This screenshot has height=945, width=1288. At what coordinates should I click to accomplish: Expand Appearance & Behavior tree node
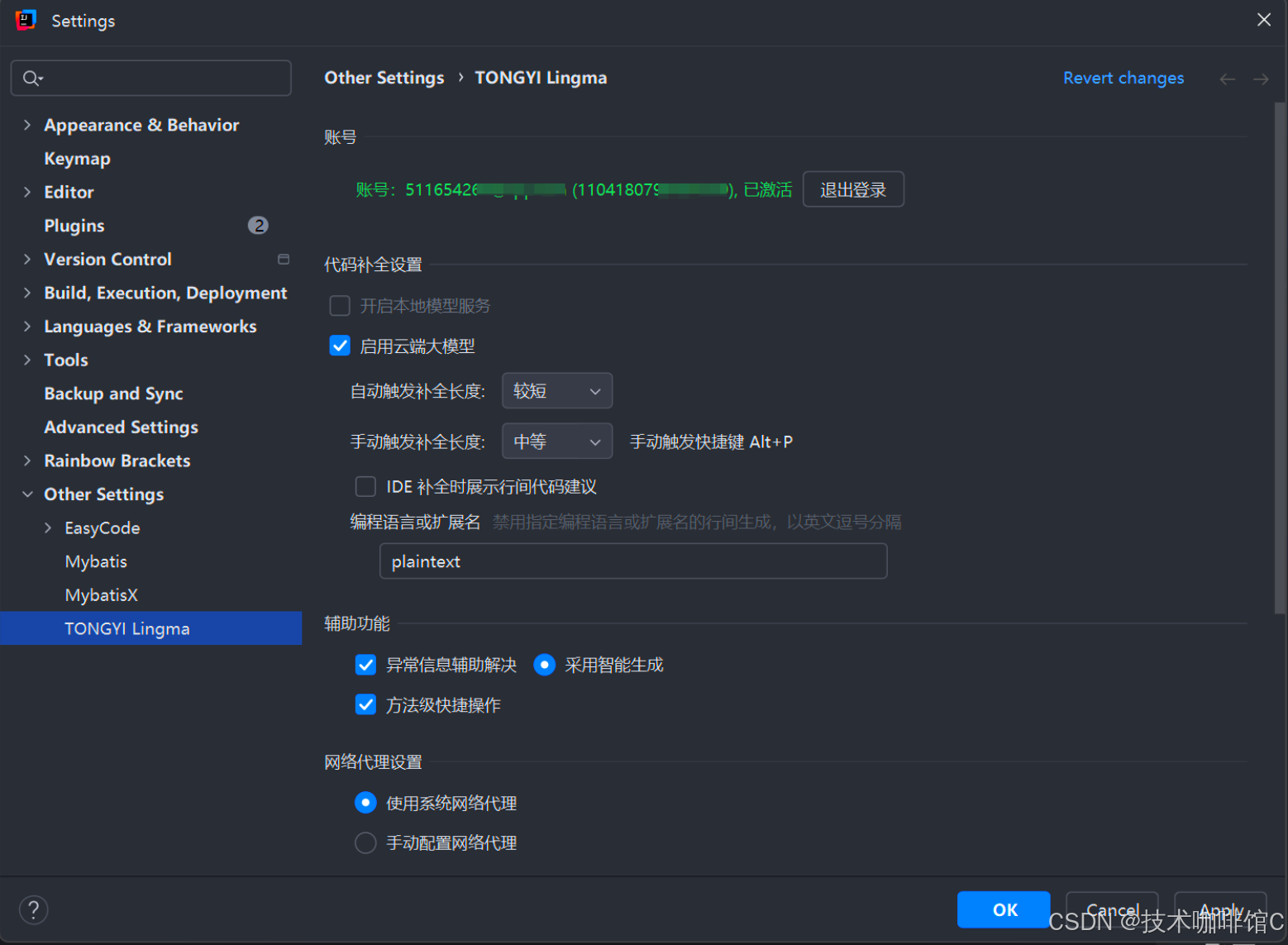tap(27, 125)
